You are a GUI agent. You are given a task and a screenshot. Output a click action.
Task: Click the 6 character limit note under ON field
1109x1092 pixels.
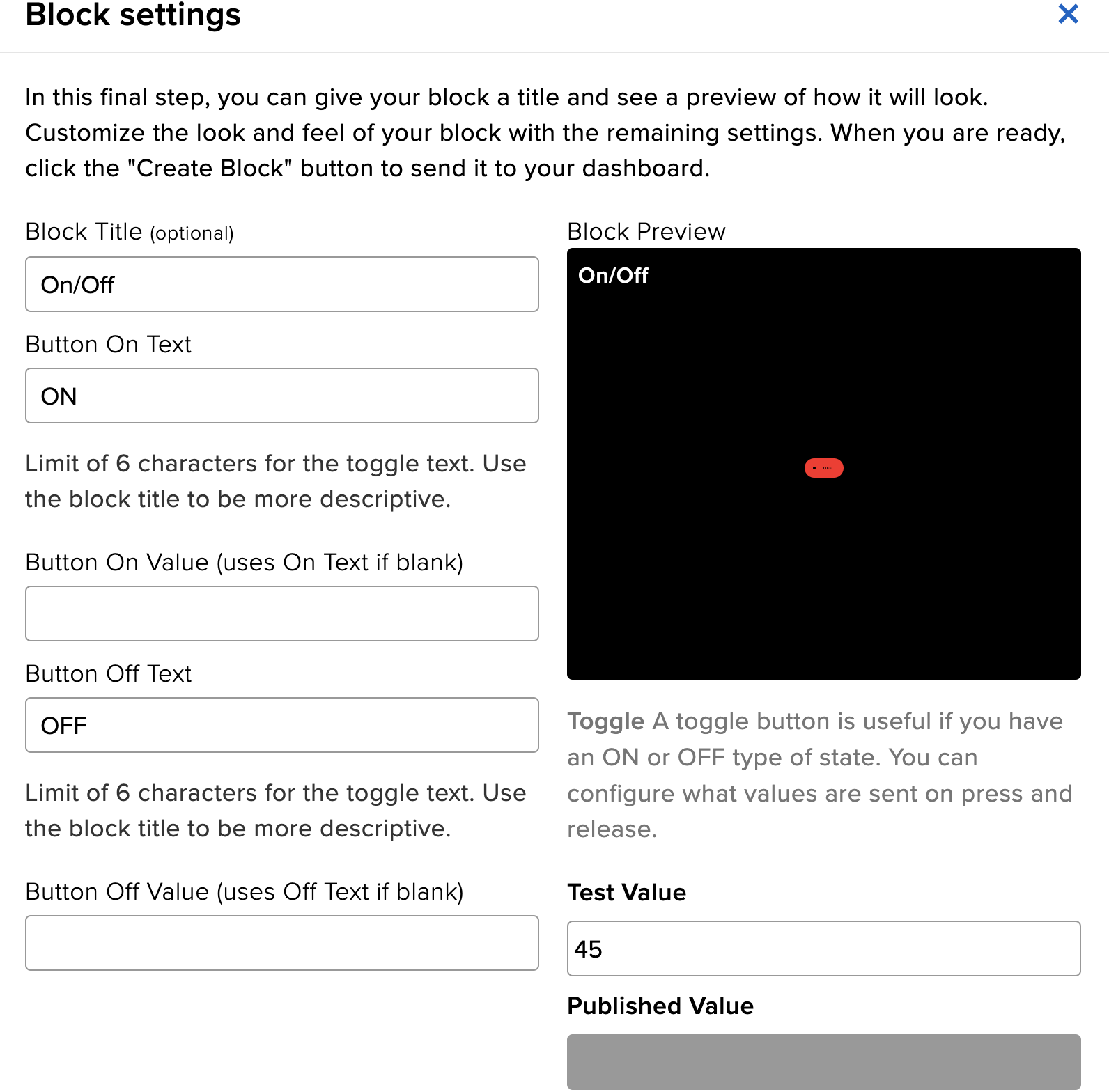(275, 481)
